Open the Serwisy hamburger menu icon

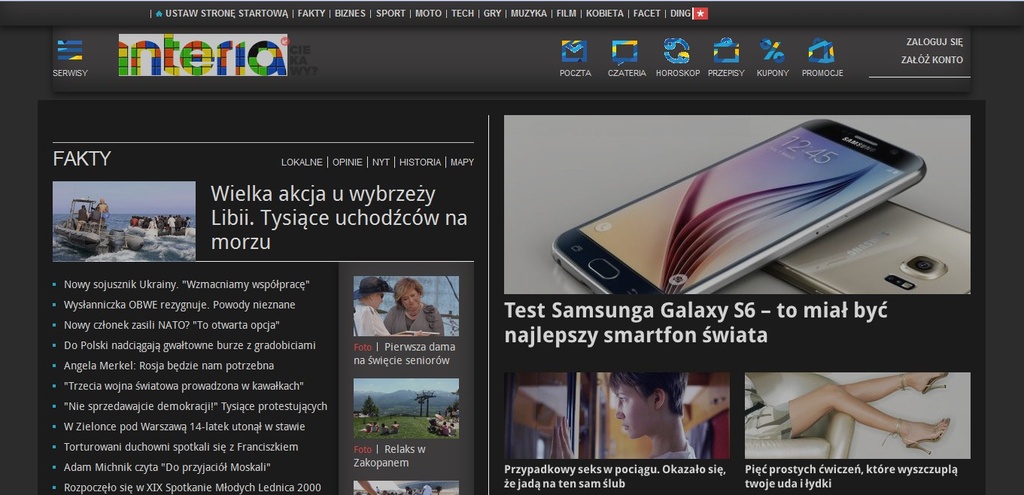[70, 50]
